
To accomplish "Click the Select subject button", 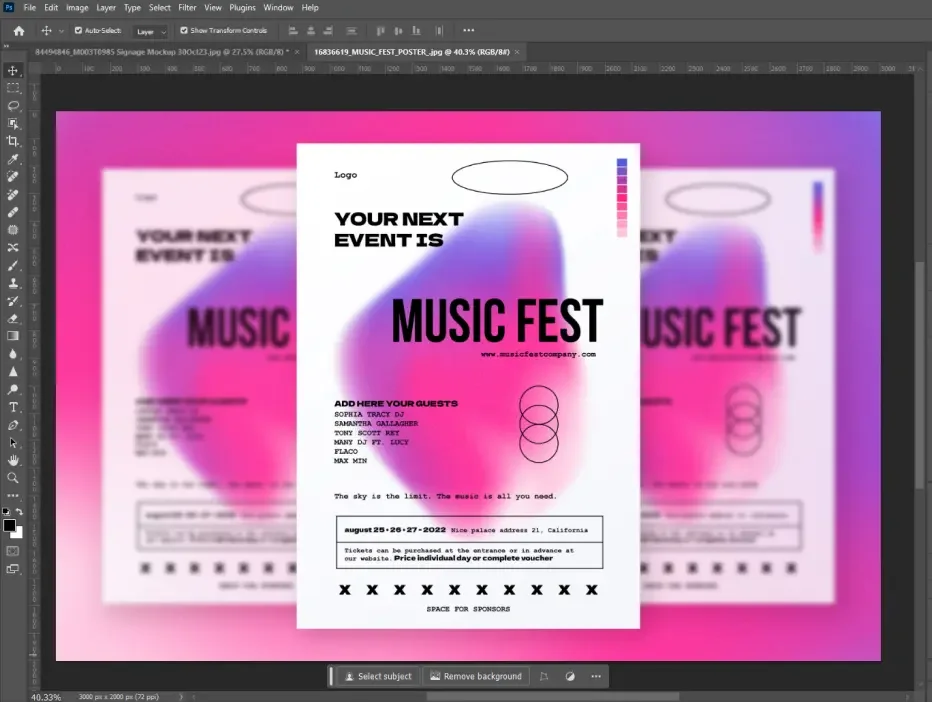I will pyautogui.click(x=377, y=676).
